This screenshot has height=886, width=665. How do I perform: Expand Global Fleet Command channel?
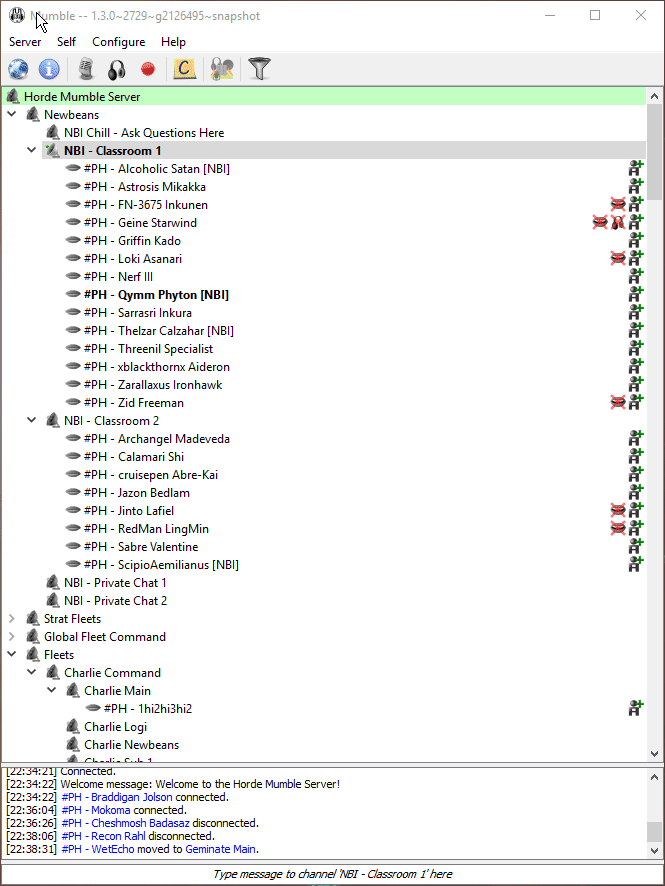(12, 637)
